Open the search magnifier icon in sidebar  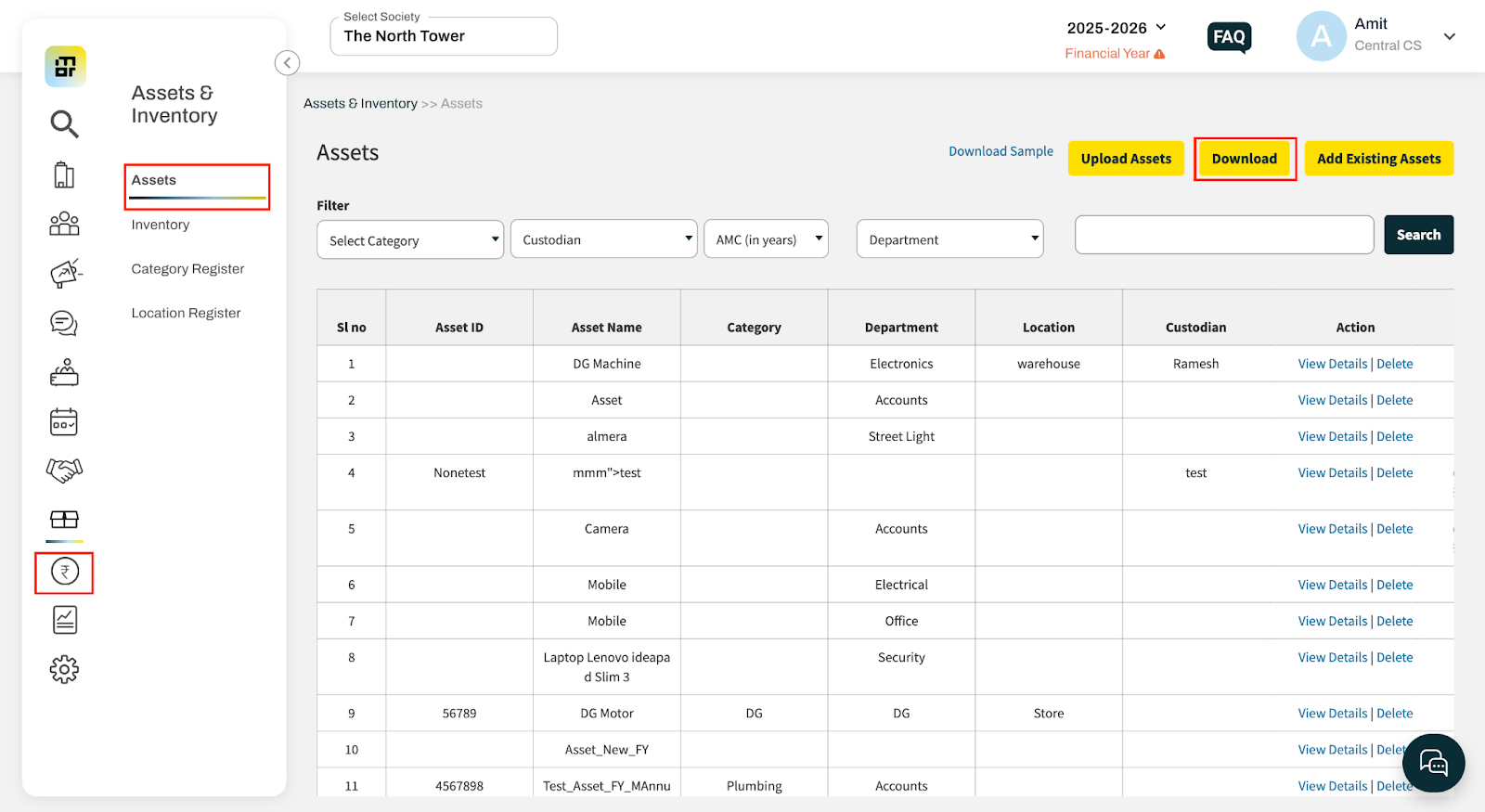click(x=64, y=123)
